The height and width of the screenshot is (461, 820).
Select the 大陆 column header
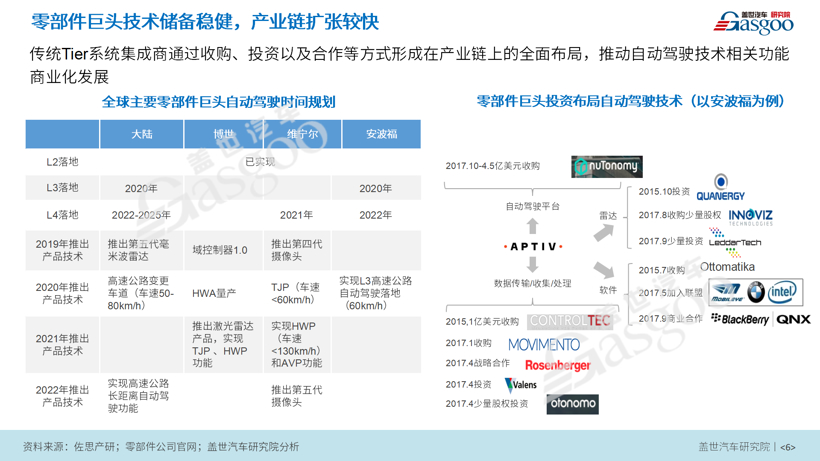click(142, 134)
